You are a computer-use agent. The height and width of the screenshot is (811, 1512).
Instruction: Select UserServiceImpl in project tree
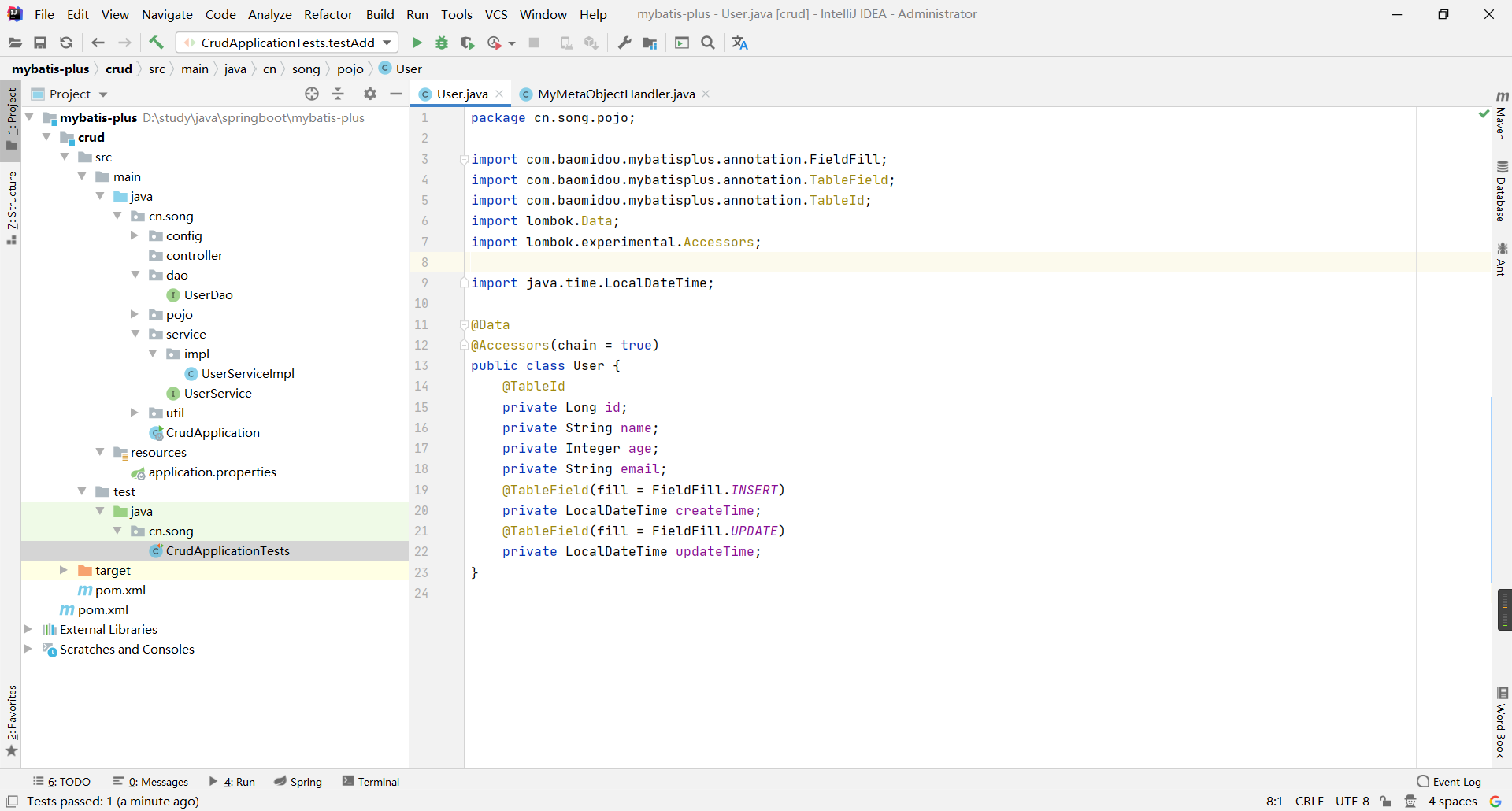[247, 373]
